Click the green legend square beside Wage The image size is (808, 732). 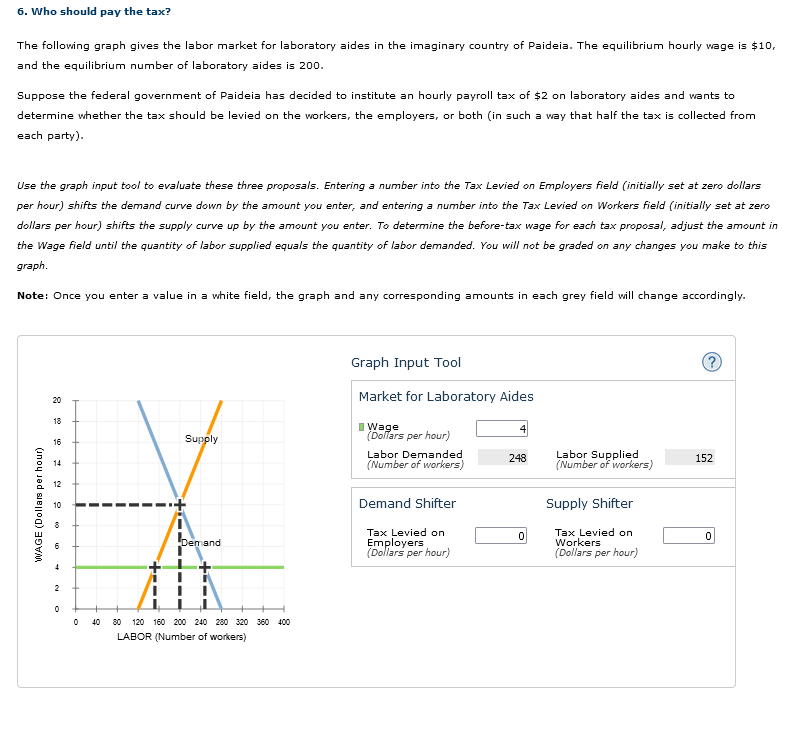click(364, 425)
